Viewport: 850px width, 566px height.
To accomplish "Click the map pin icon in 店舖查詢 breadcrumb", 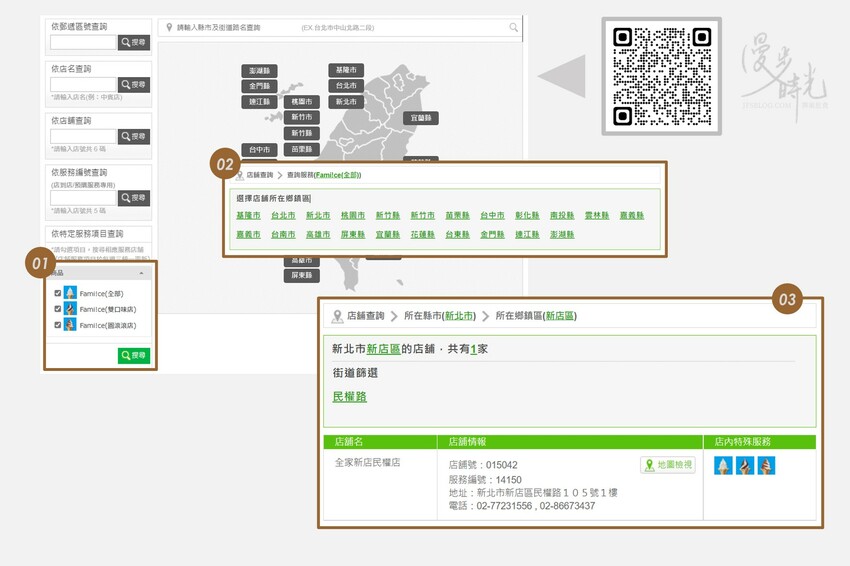I will point(337,316).
